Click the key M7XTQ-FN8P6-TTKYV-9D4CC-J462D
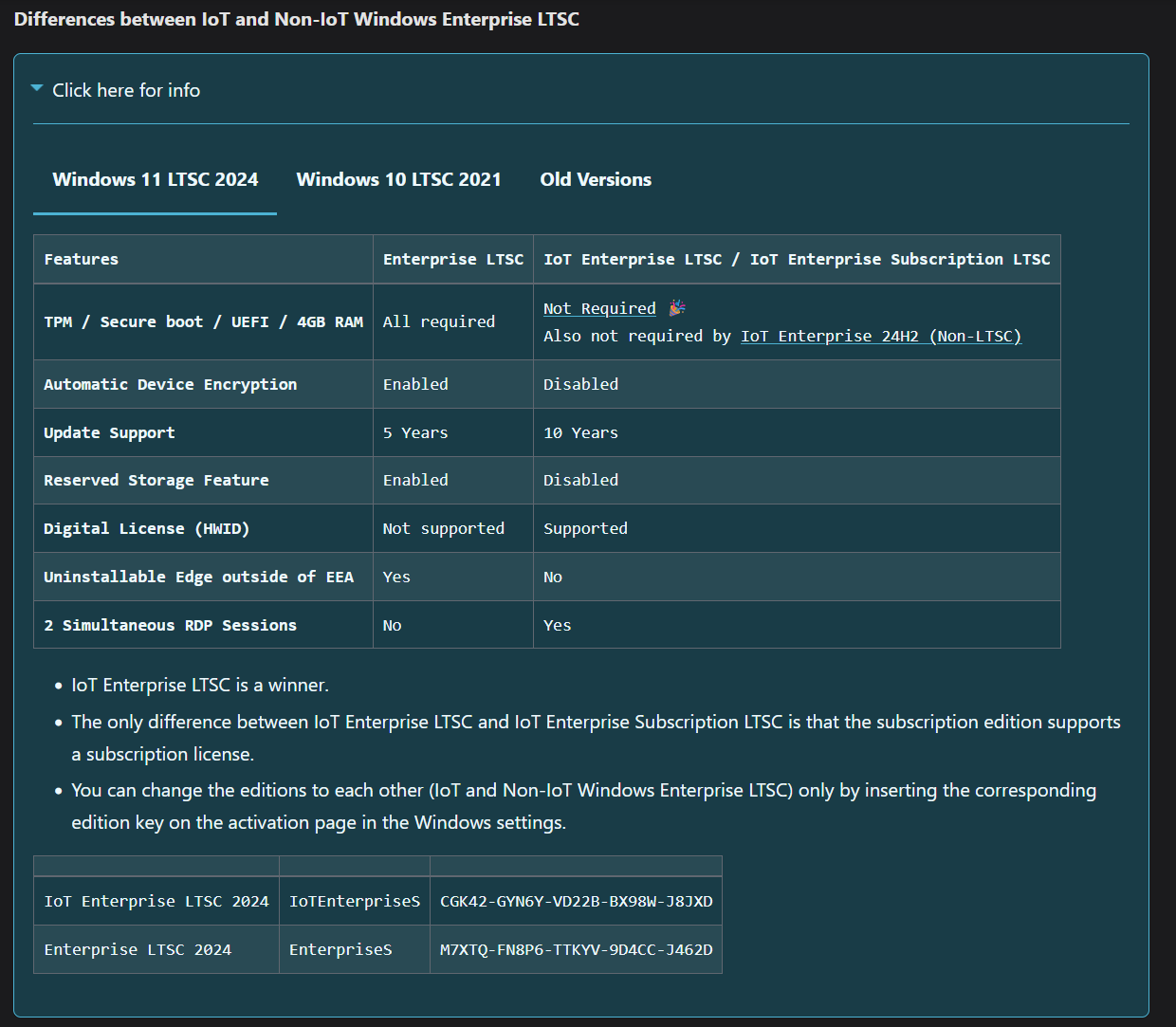Screen dimensions: 1176x1027 tap(577, 949)
